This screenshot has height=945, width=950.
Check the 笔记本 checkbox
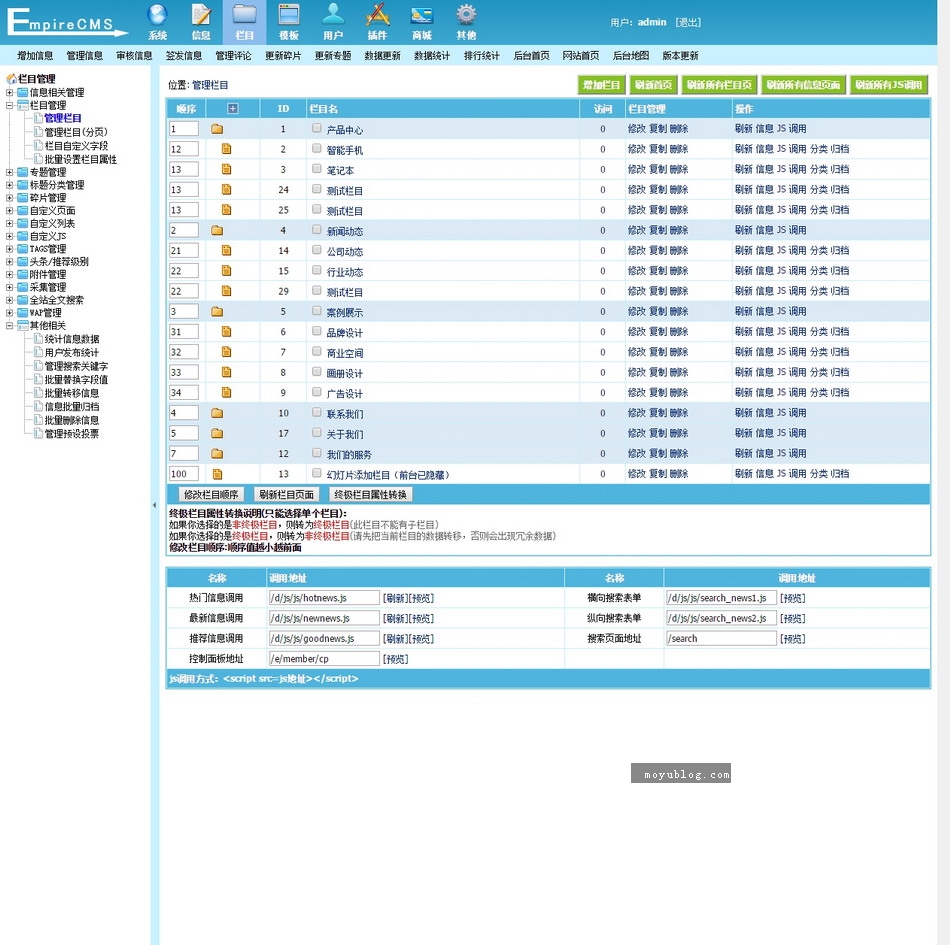(316, 168)
